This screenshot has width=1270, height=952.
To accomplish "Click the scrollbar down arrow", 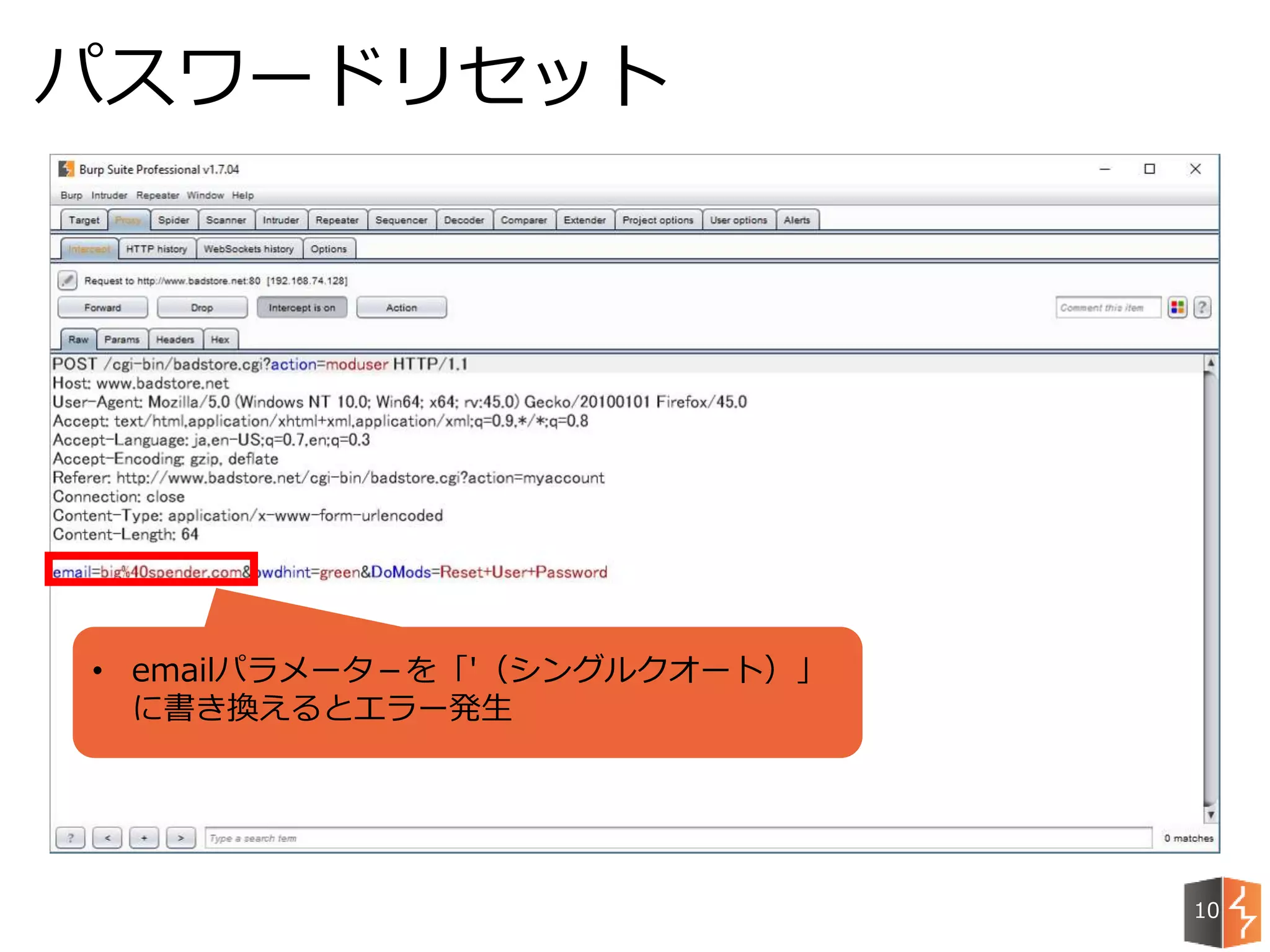I will pos(1210,815).
